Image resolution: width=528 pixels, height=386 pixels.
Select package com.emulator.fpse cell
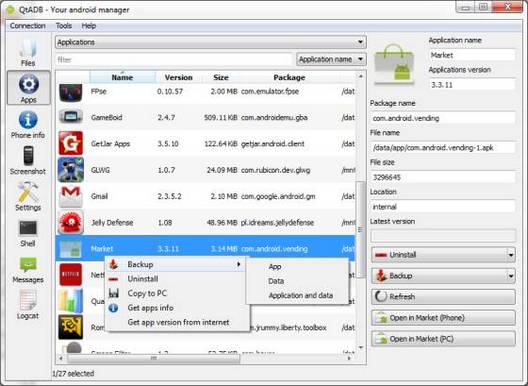pos(270,91)
